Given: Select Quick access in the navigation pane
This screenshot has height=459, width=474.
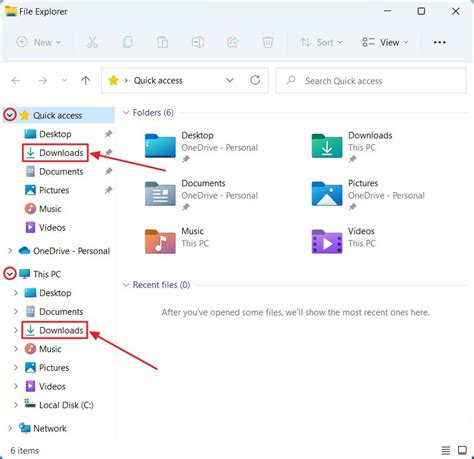Looking at the screenshot, I should click(57, 115).
